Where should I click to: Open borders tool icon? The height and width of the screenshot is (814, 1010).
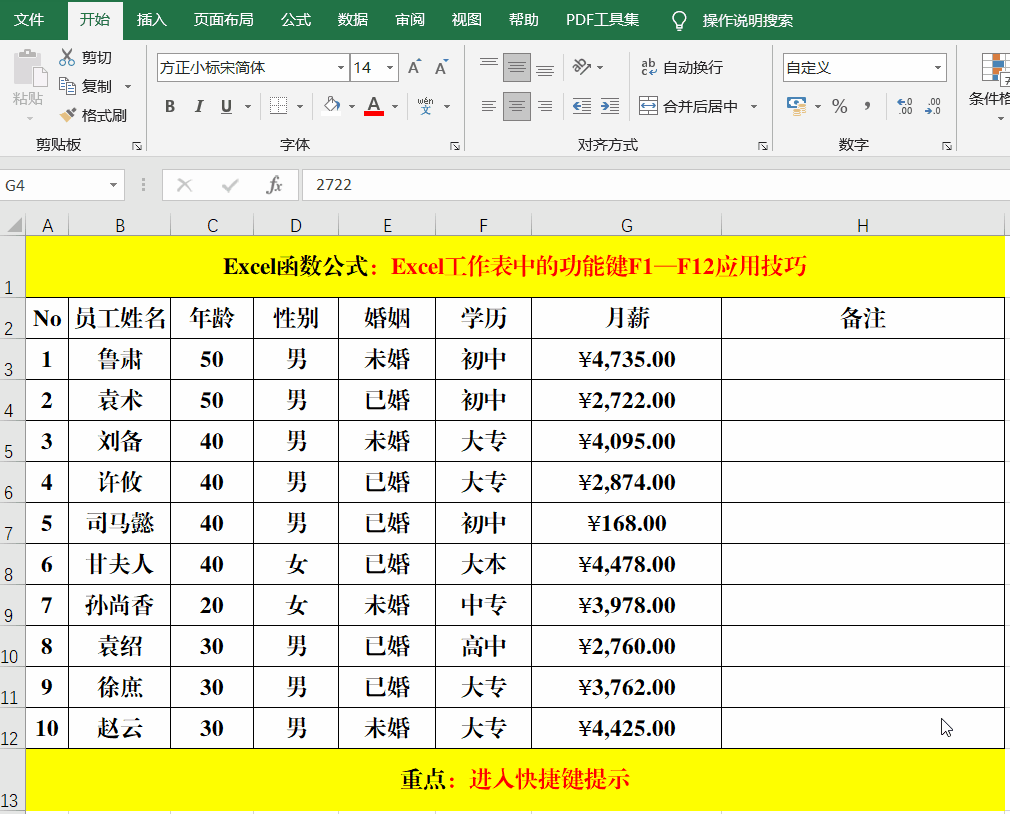pyautogui.click(x=278, y=106)
